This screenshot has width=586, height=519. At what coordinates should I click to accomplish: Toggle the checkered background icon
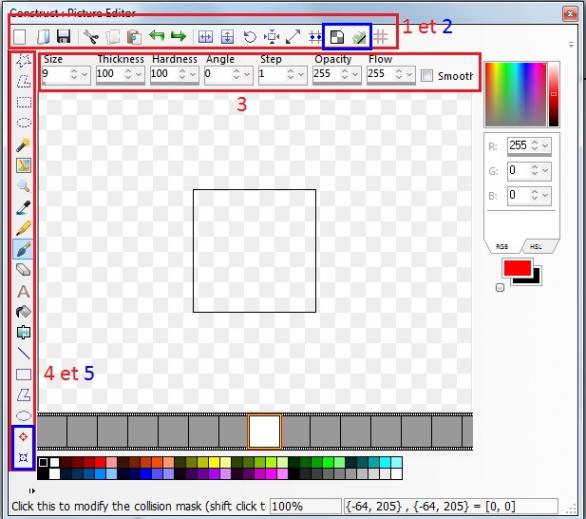coord(337,37)
